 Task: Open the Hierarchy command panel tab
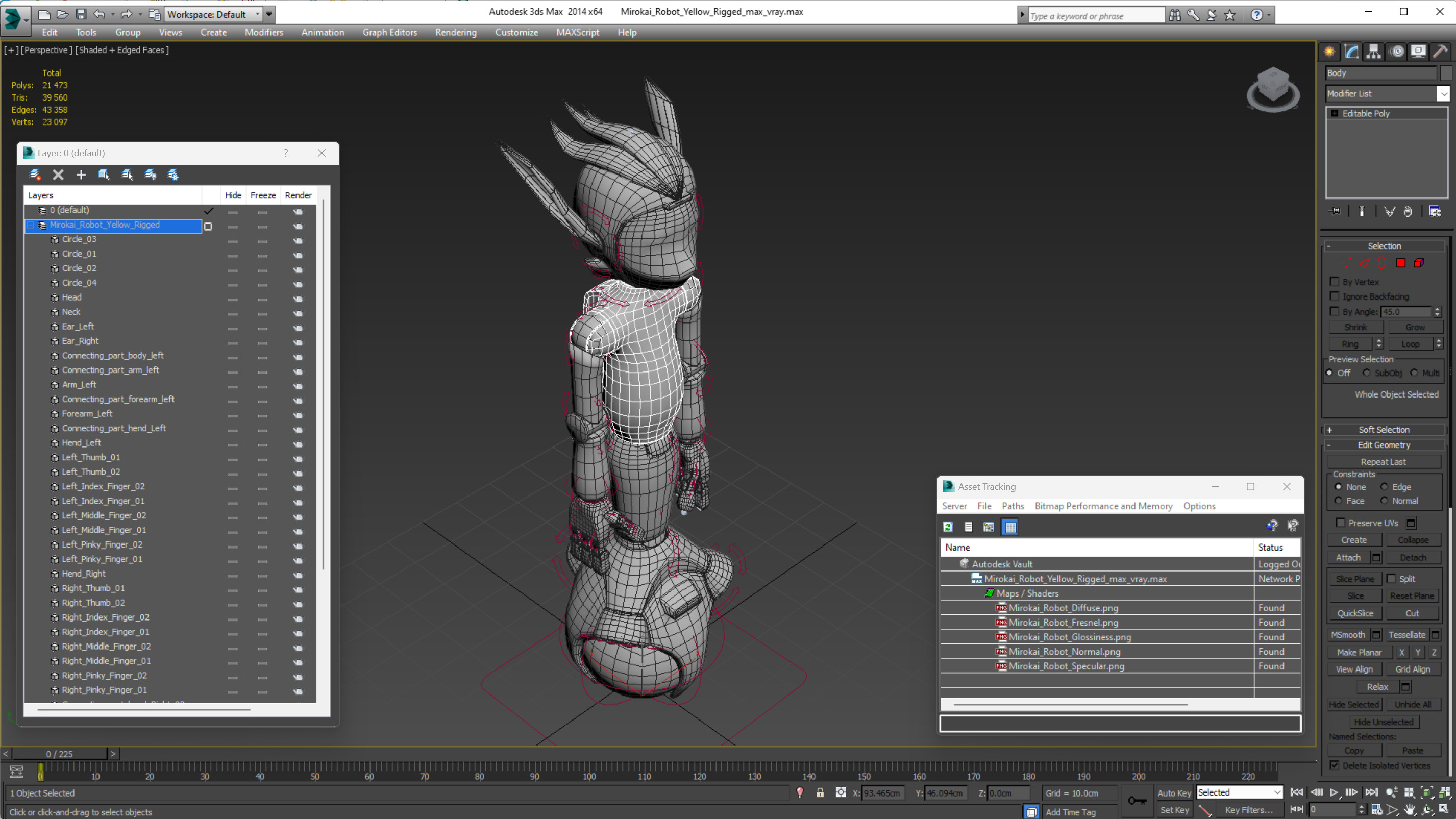pos(1373,52)
